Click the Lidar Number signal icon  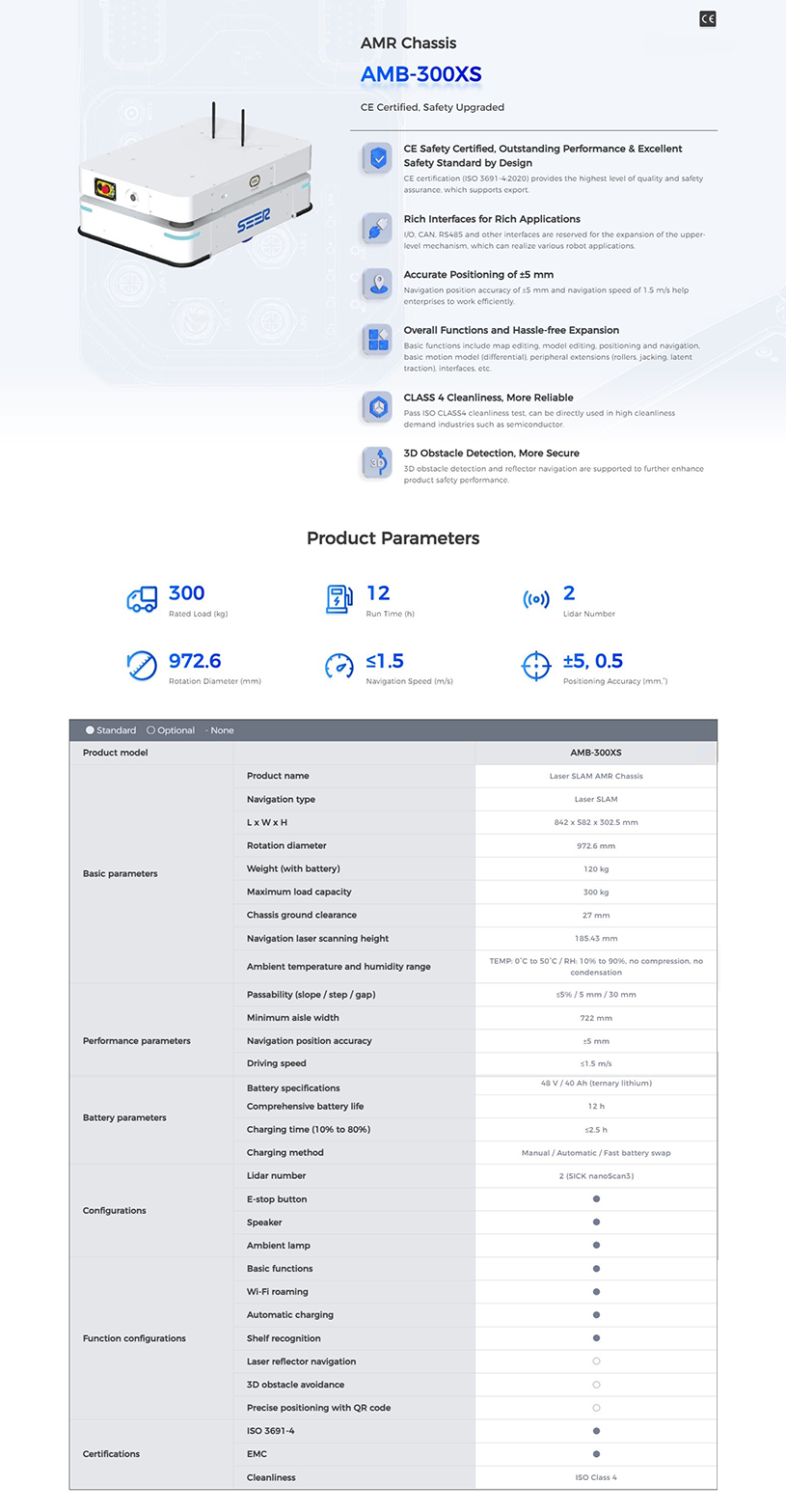click(x=536, y=599)
